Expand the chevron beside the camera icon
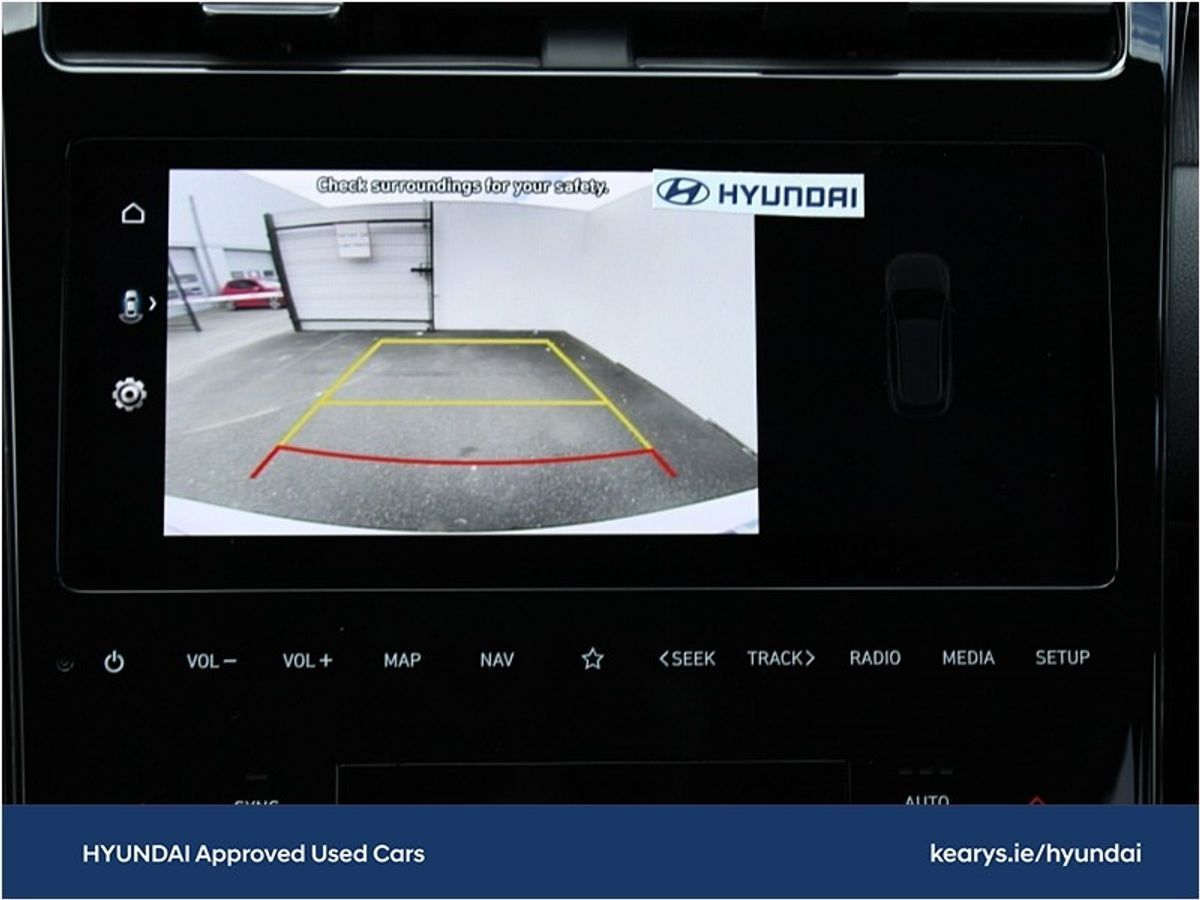 tap(153, 303)
